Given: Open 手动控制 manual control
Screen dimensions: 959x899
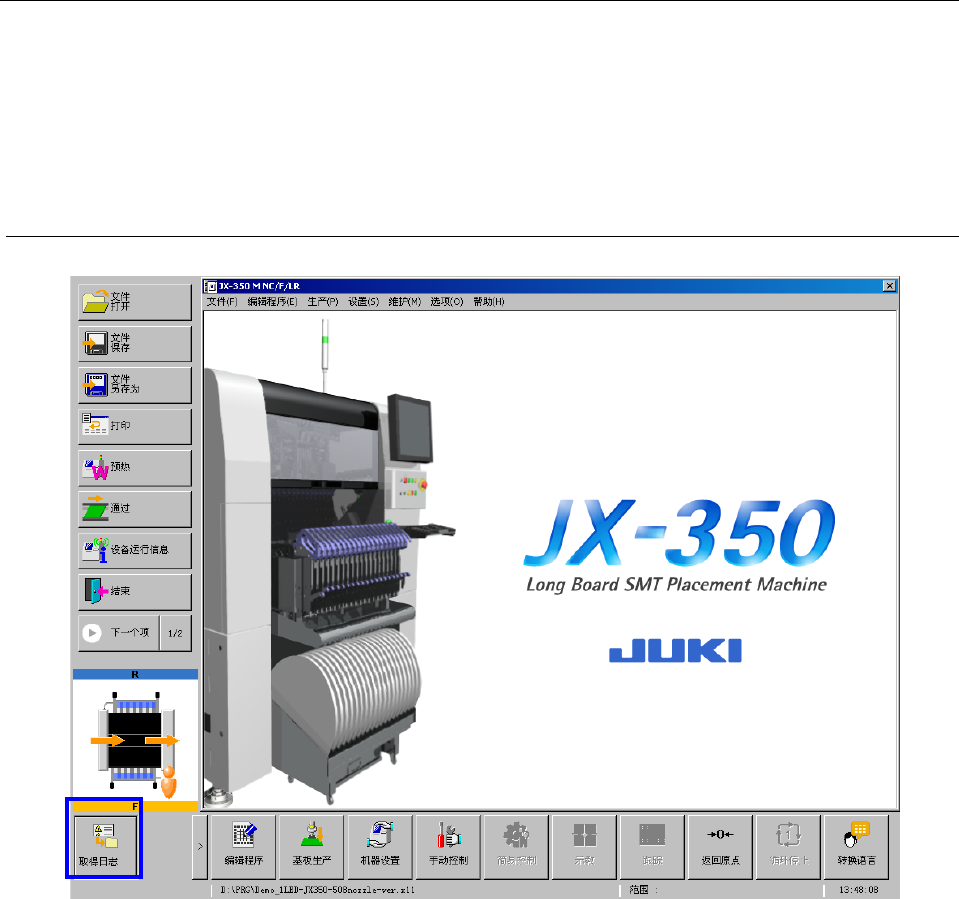Looking at the screenshot, I should 448,846.
